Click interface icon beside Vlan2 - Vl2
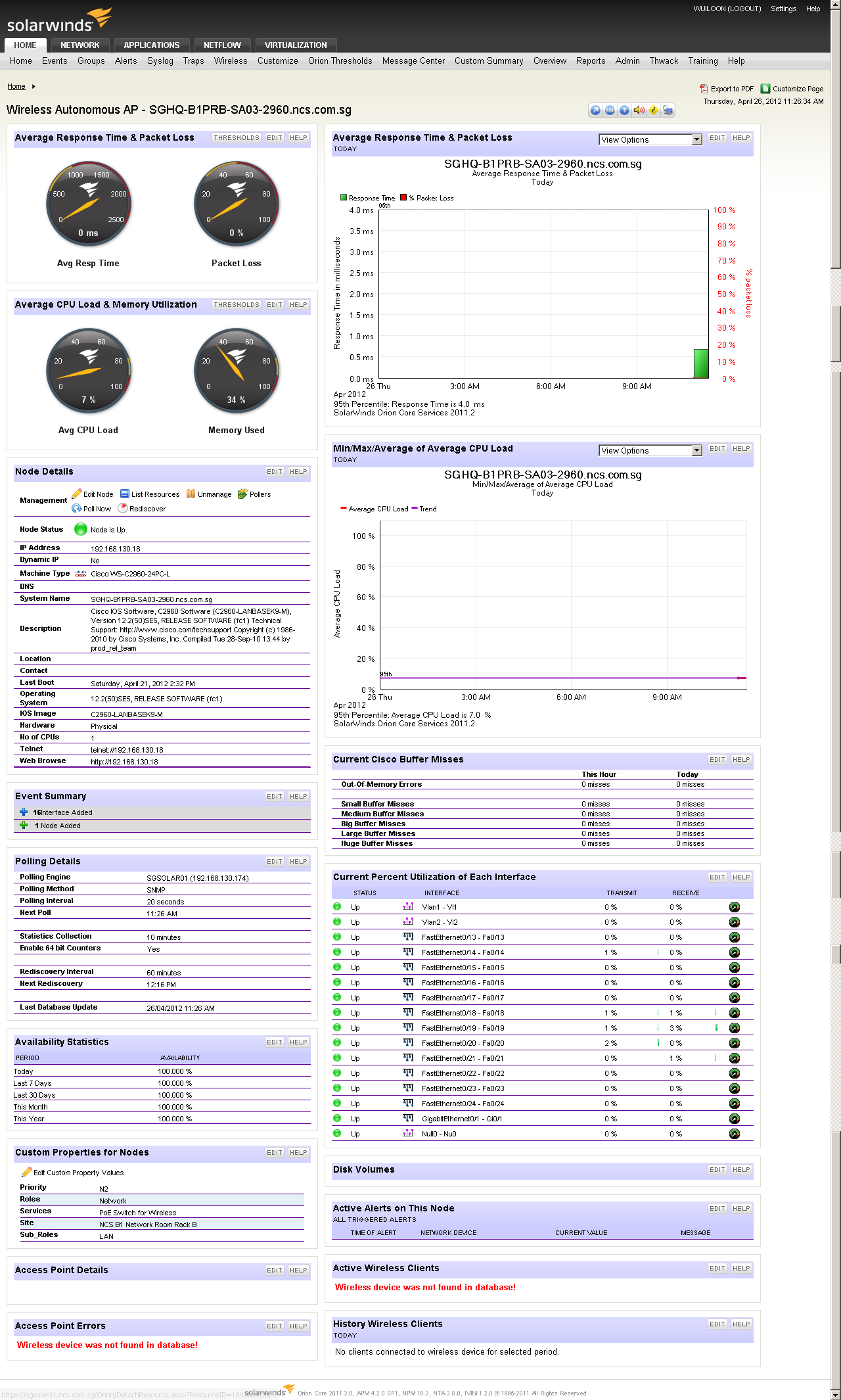The width and height of the screenshot is (841, 1400). click(408, 922)
